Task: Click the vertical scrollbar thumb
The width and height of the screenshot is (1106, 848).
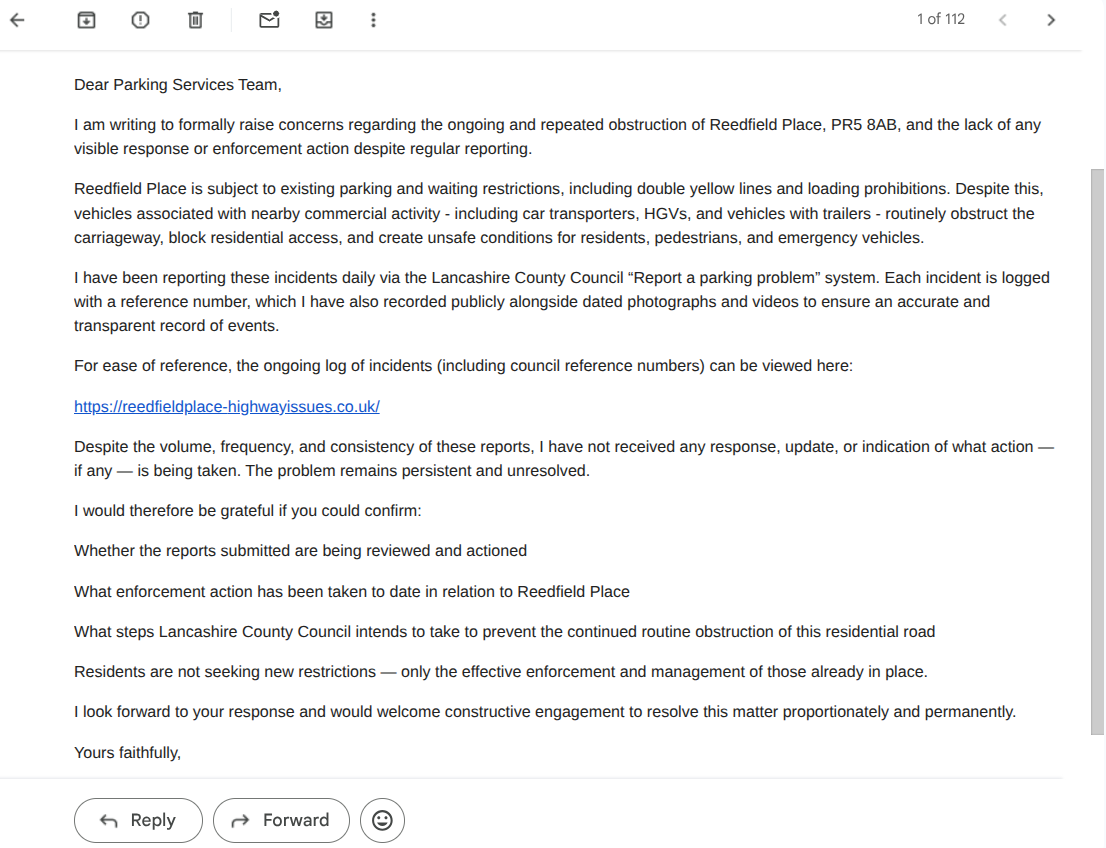Action: [x=1097, y=450]
